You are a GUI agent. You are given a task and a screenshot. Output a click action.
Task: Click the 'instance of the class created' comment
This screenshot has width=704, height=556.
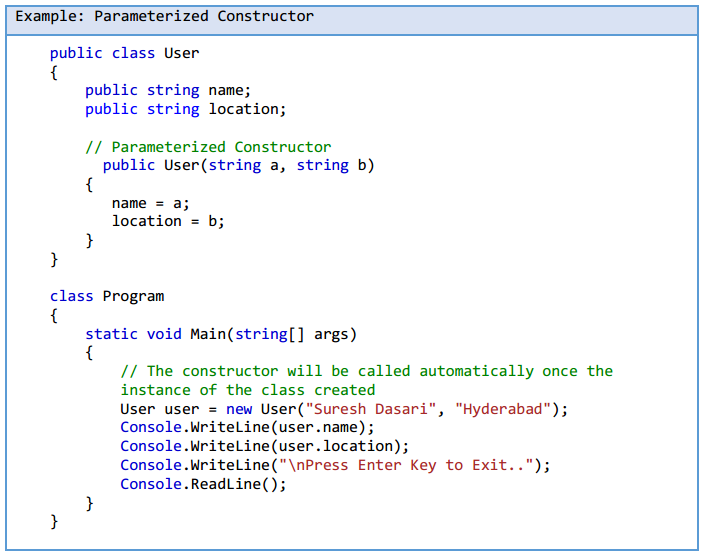(x=247, y=390)
